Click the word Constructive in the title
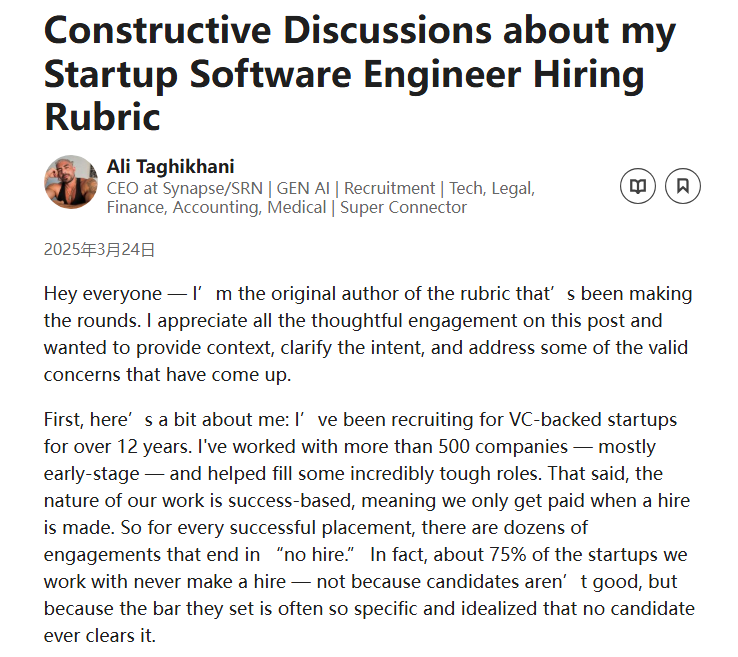This screenshot has width=738, height=657. 158,30
